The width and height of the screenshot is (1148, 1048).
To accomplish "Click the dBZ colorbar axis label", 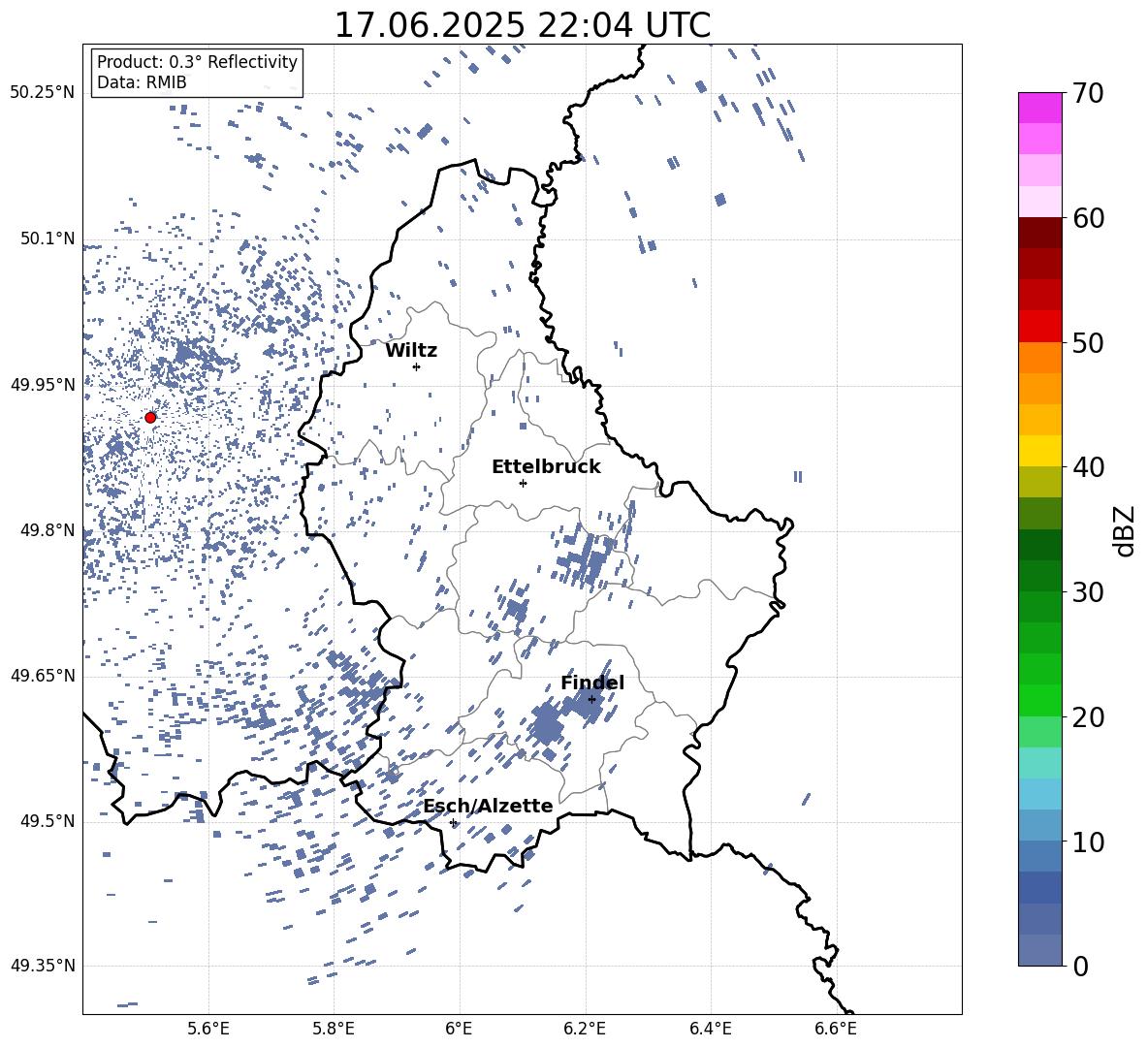I will point(1124,530).
